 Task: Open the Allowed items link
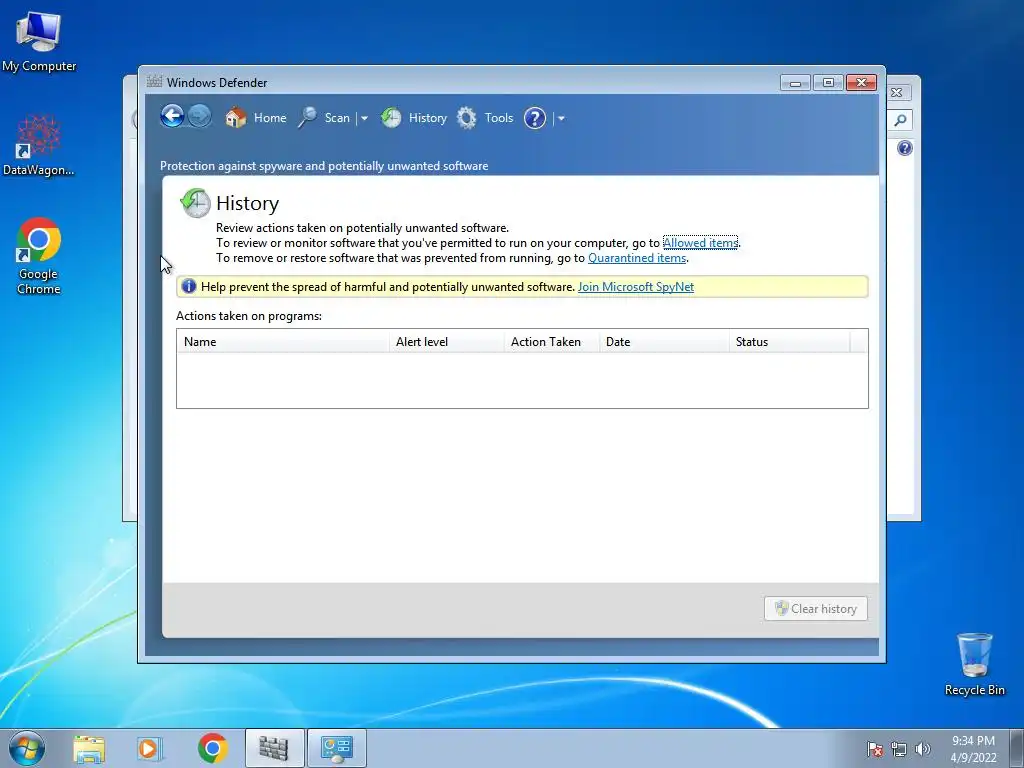click(x=700, y=243)
